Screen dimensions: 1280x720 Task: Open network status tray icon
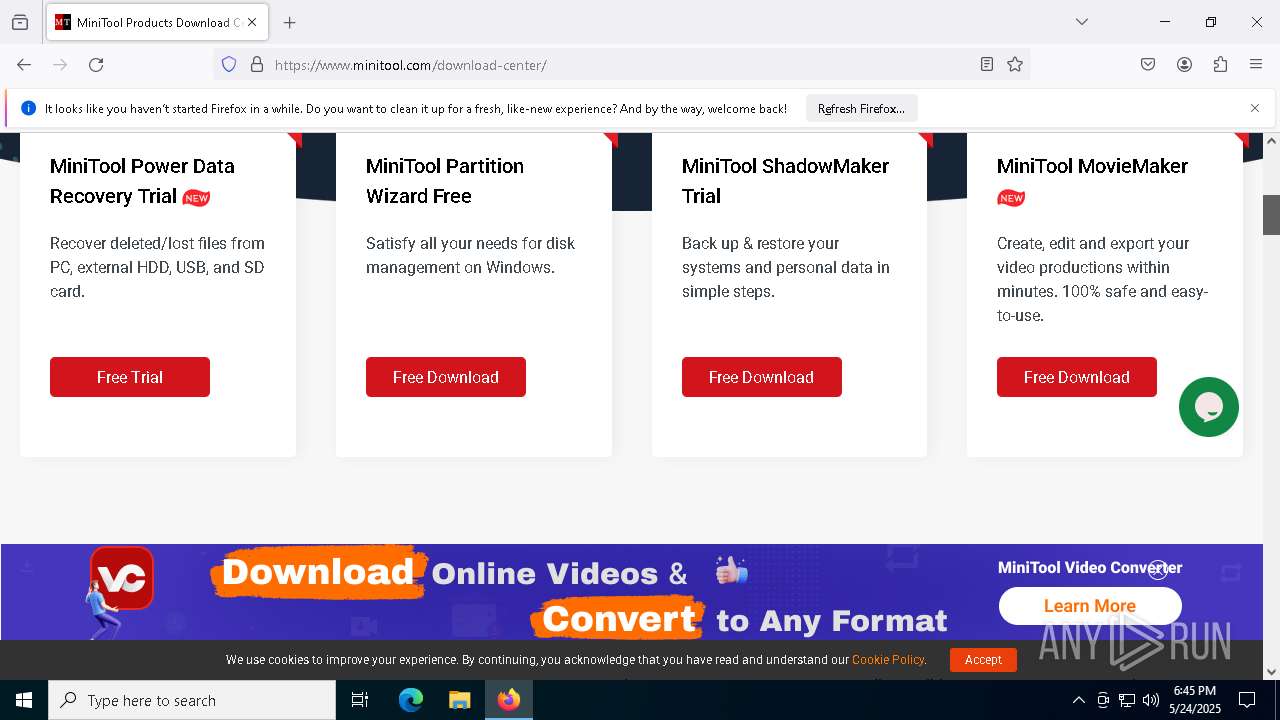(1127, 700)
